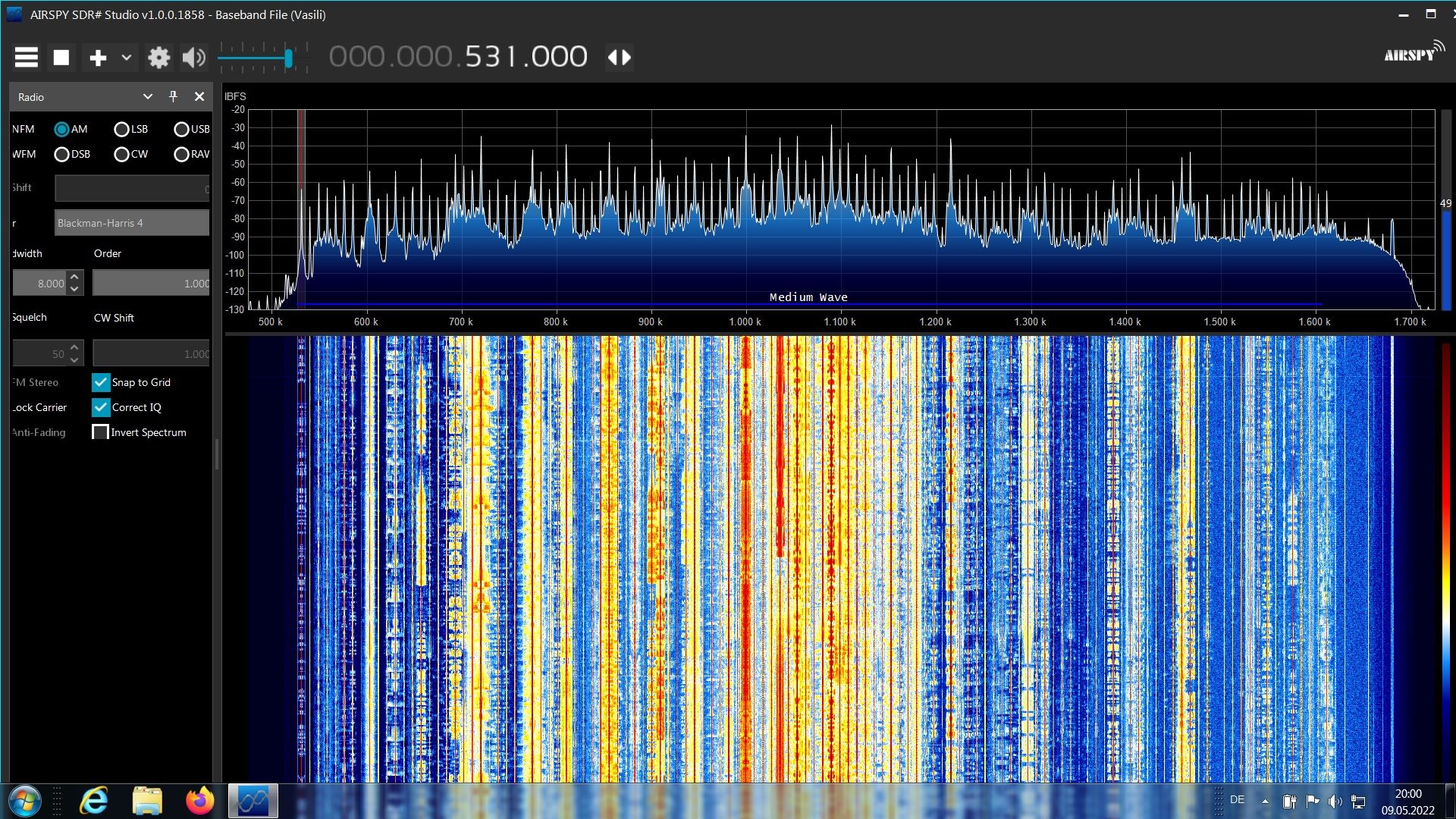Pin the Radio panel

173,96
